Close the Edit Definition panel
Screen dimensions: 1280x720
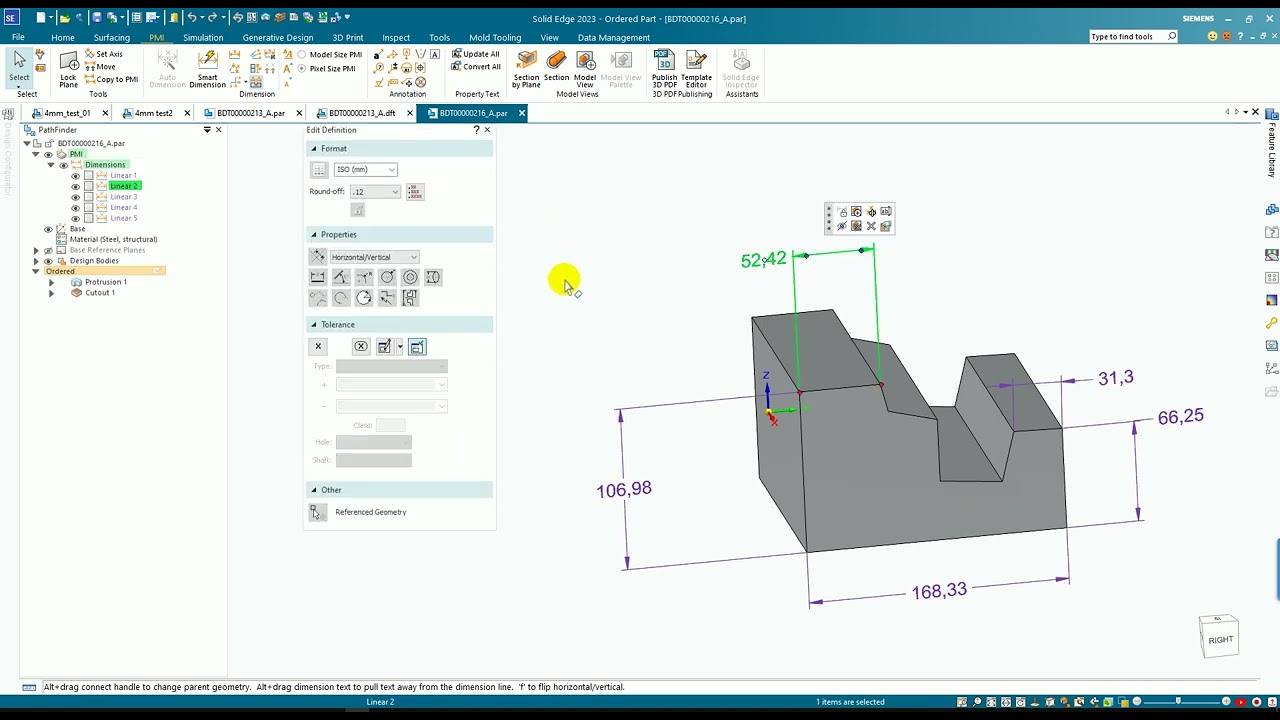487,130
